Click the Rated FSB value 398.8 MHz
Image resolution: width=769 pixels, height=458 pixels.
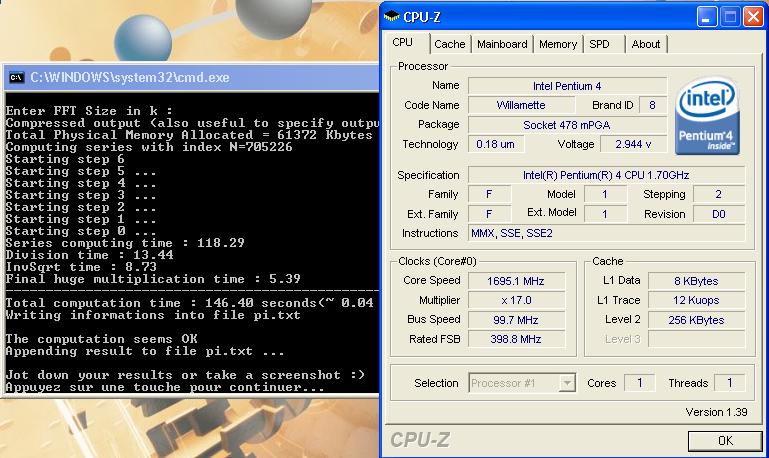coord(516,339)
